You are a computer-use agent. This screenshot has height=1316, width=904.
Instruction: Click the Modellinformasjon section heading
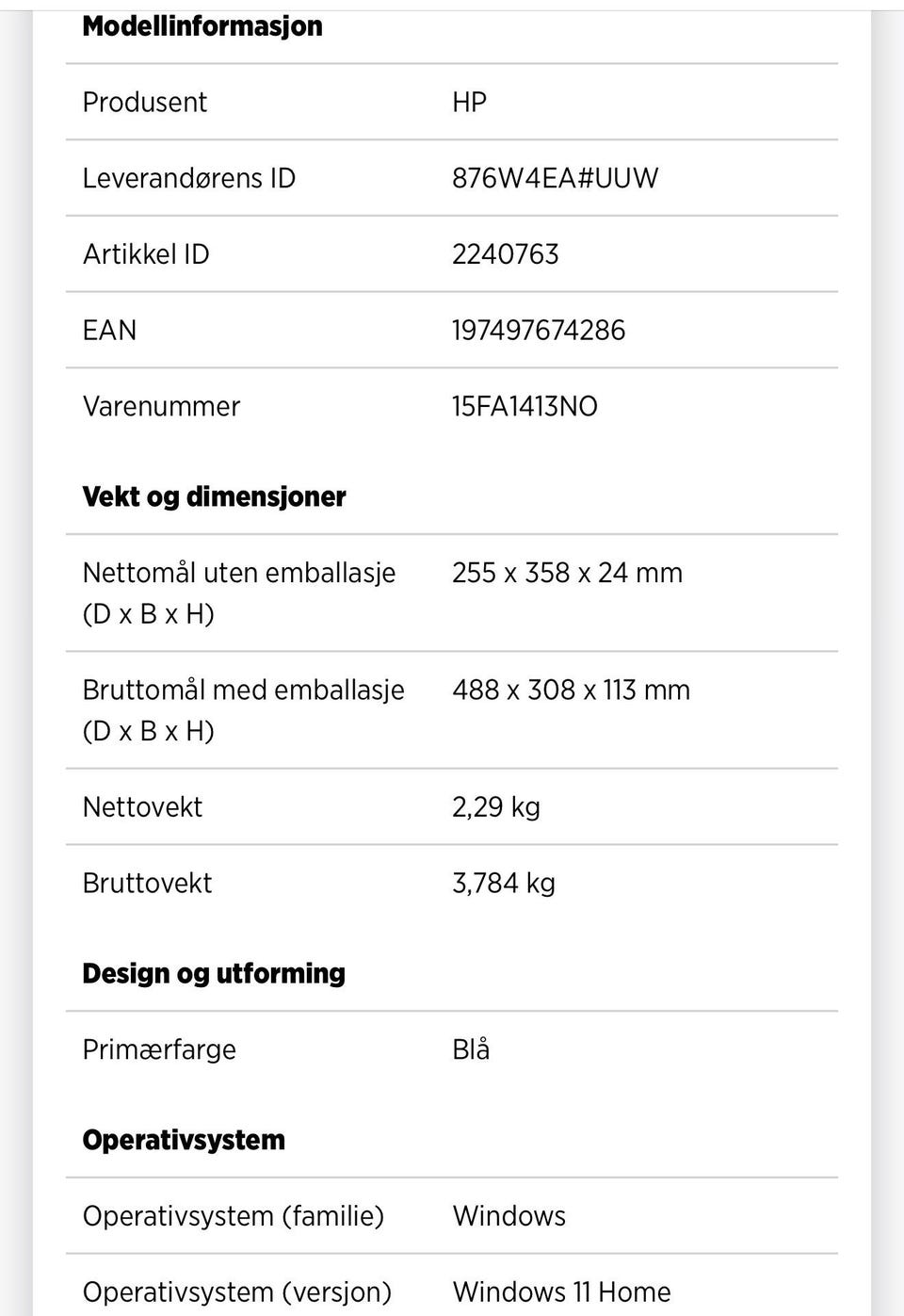(202, 26)
